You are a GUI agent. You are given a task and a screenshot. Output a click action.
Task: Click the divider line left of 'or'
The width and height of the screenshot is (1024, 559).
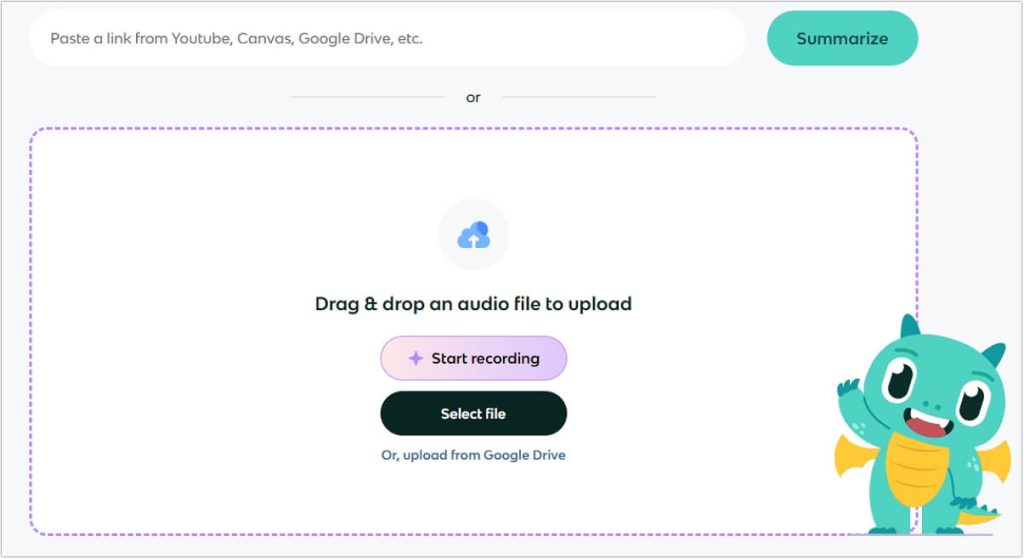click(366, 97)
